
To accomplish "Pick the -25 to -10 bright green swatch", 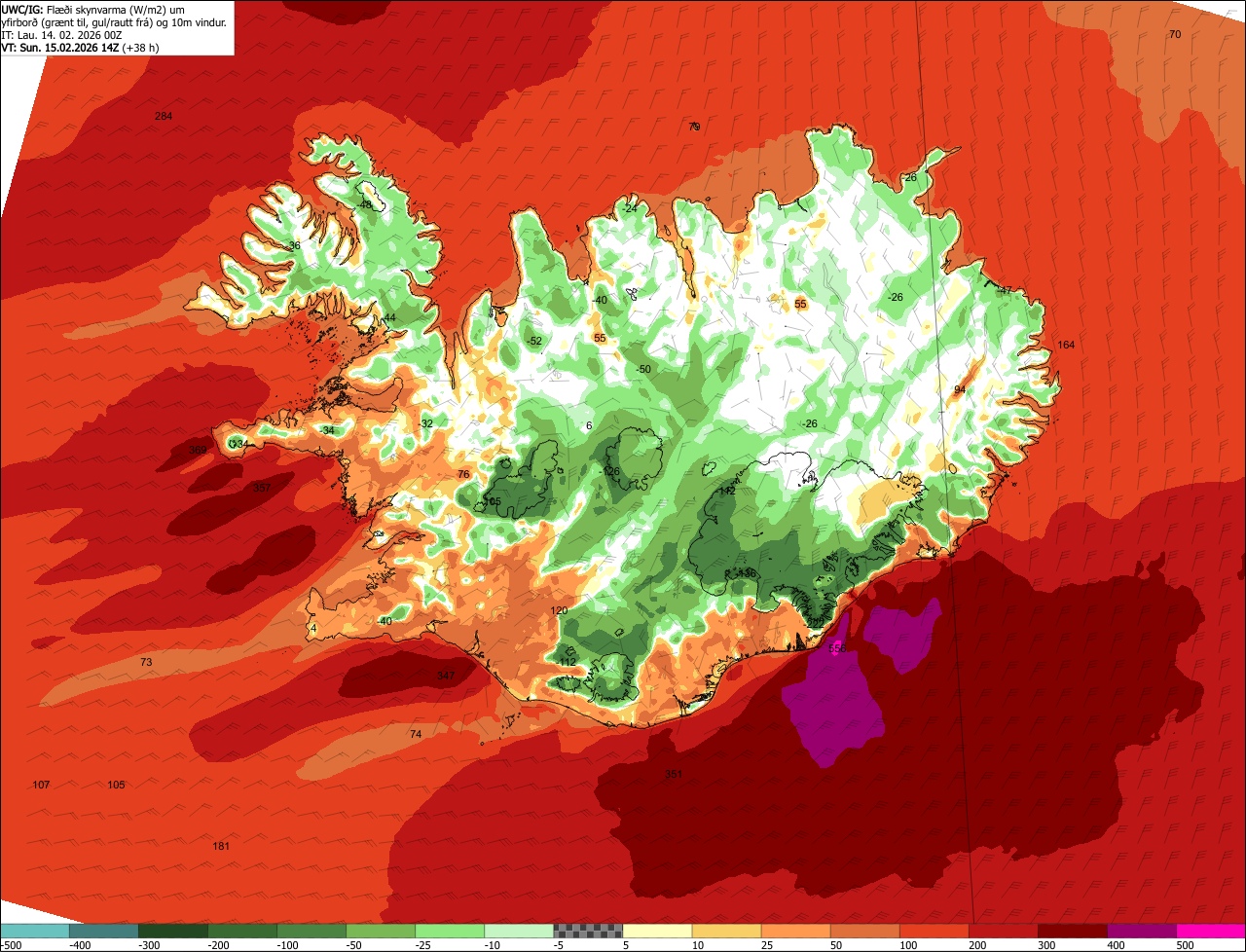I will 450,931.
